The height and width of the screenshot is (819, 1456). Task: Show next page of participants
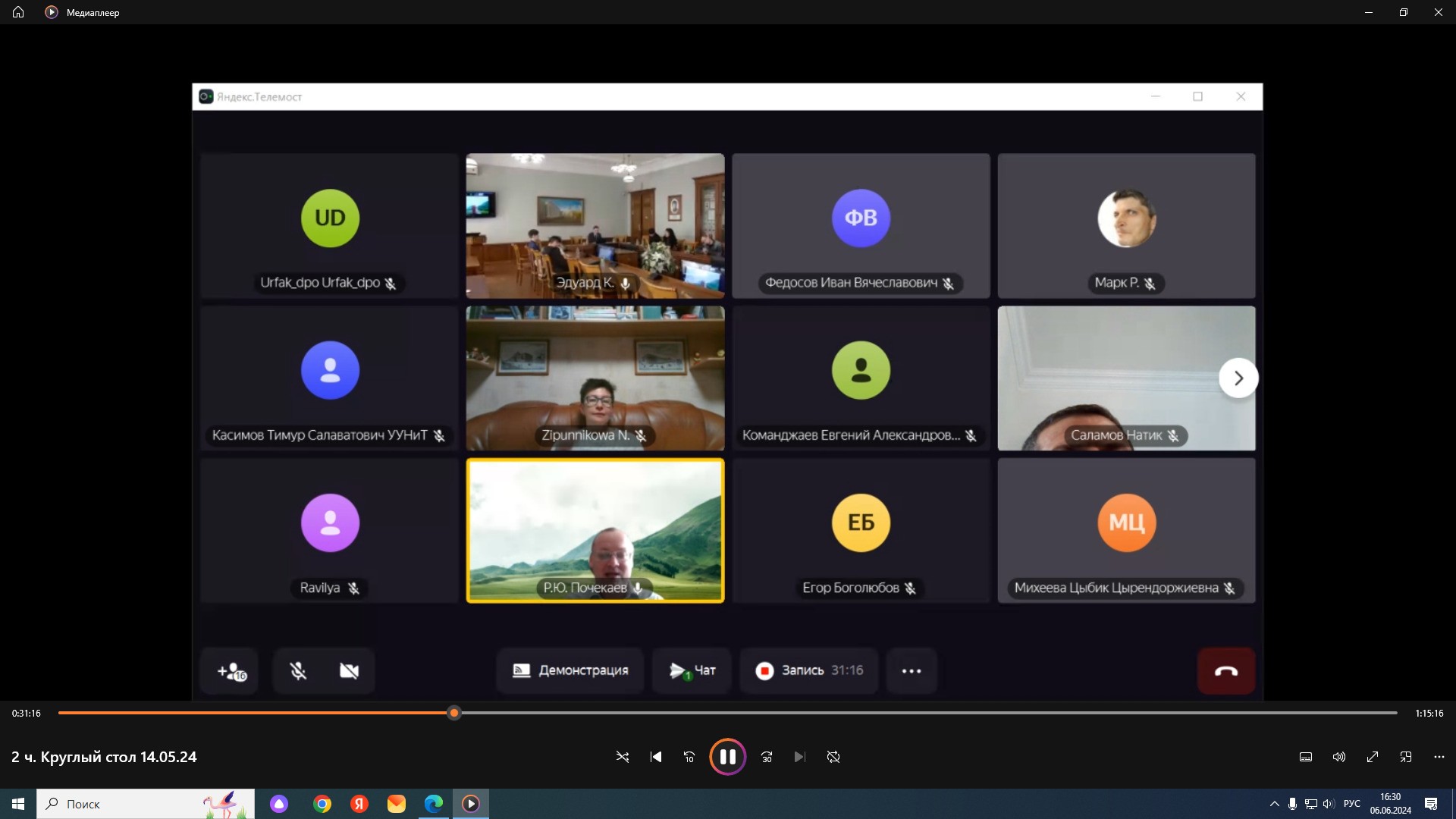(1238, 378)
